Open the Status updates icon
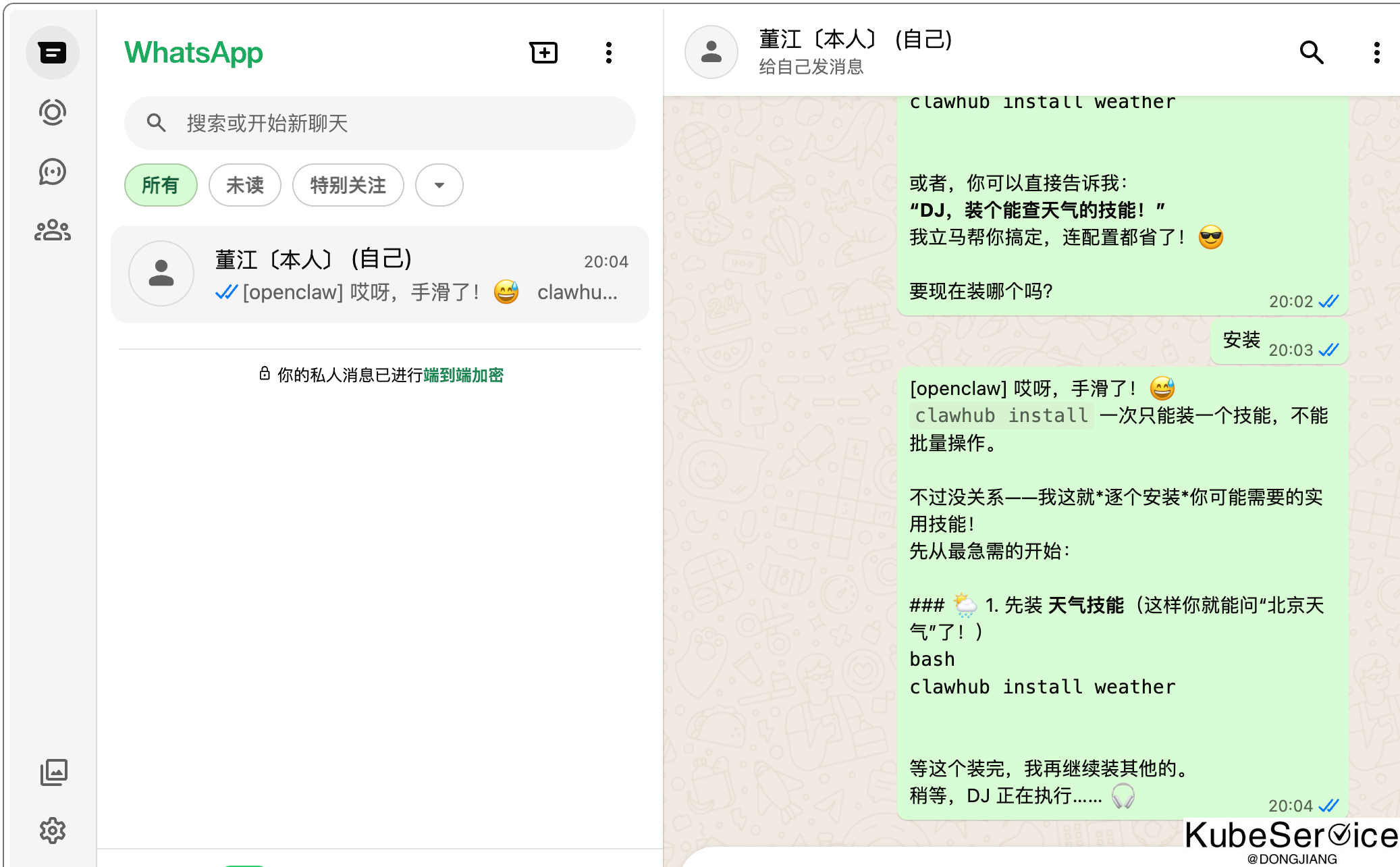Screen dimensions: 1400x867 [x=53, y=112]
